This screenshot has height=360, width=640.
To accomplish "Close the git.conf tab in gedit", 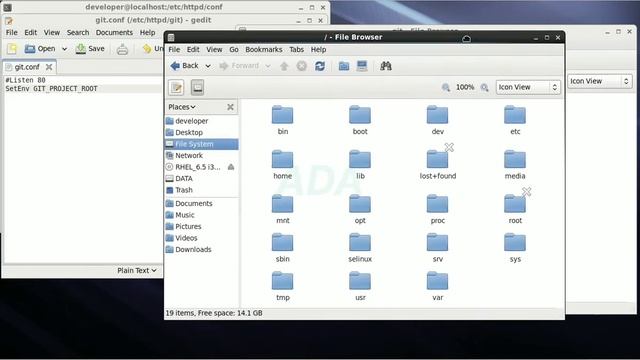I will pyautogui.click(x=49, y=67).
